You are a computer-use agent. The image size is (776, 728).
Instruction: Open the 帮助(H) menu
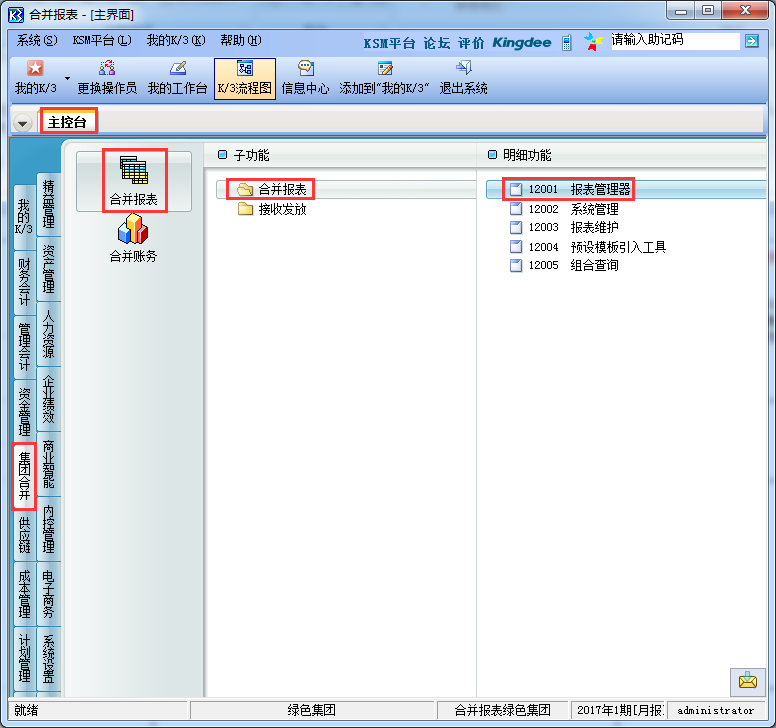coord(240,41)
